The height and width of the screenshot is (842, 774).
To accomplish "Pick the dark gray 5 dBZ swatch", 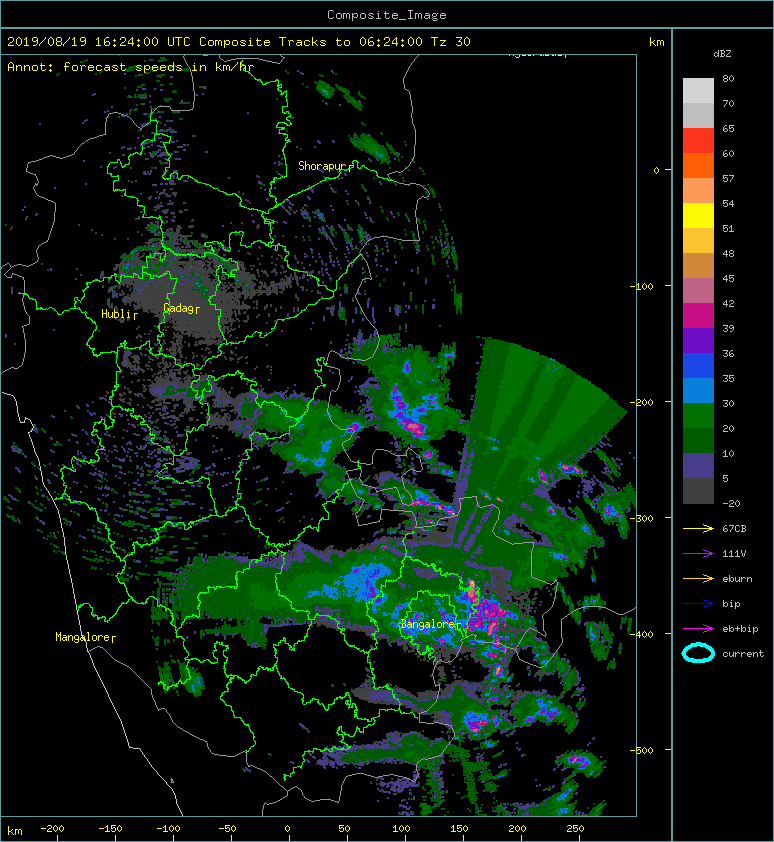I will coord(698,490).
